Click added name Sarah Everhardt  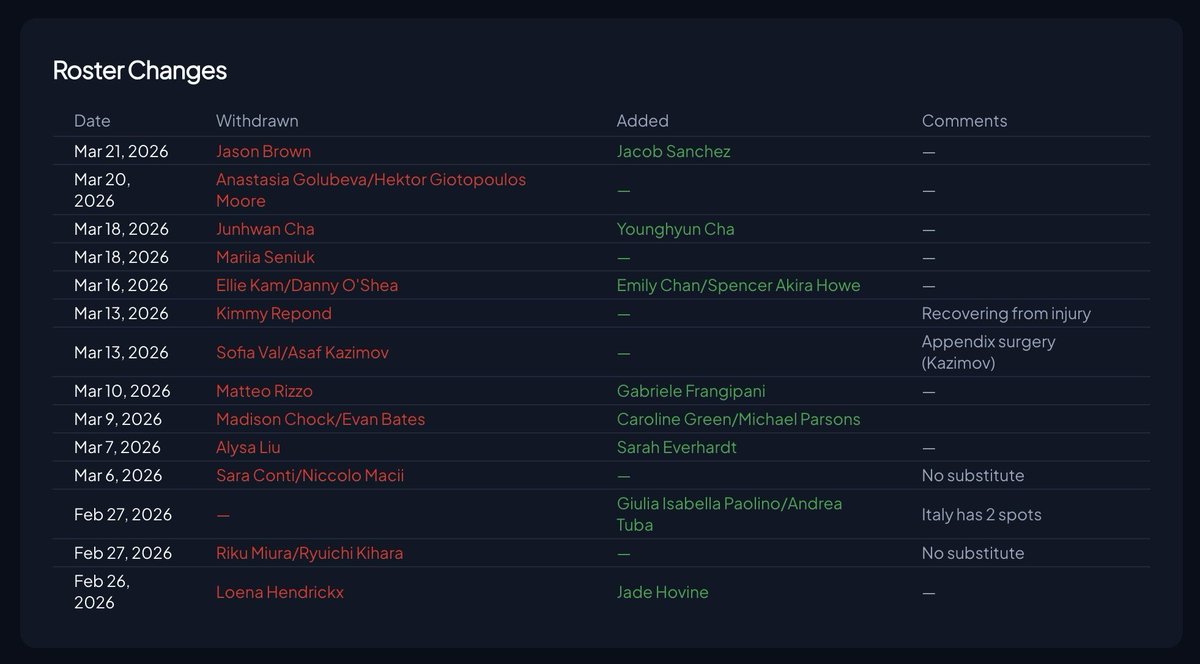pos(676,447)
